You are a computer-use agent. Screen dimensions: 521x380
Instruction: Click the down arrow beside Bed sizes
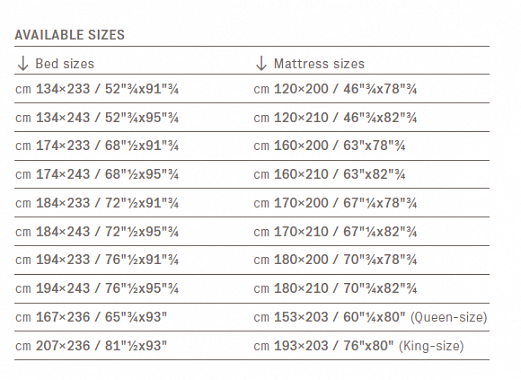(x=23, y=63)
